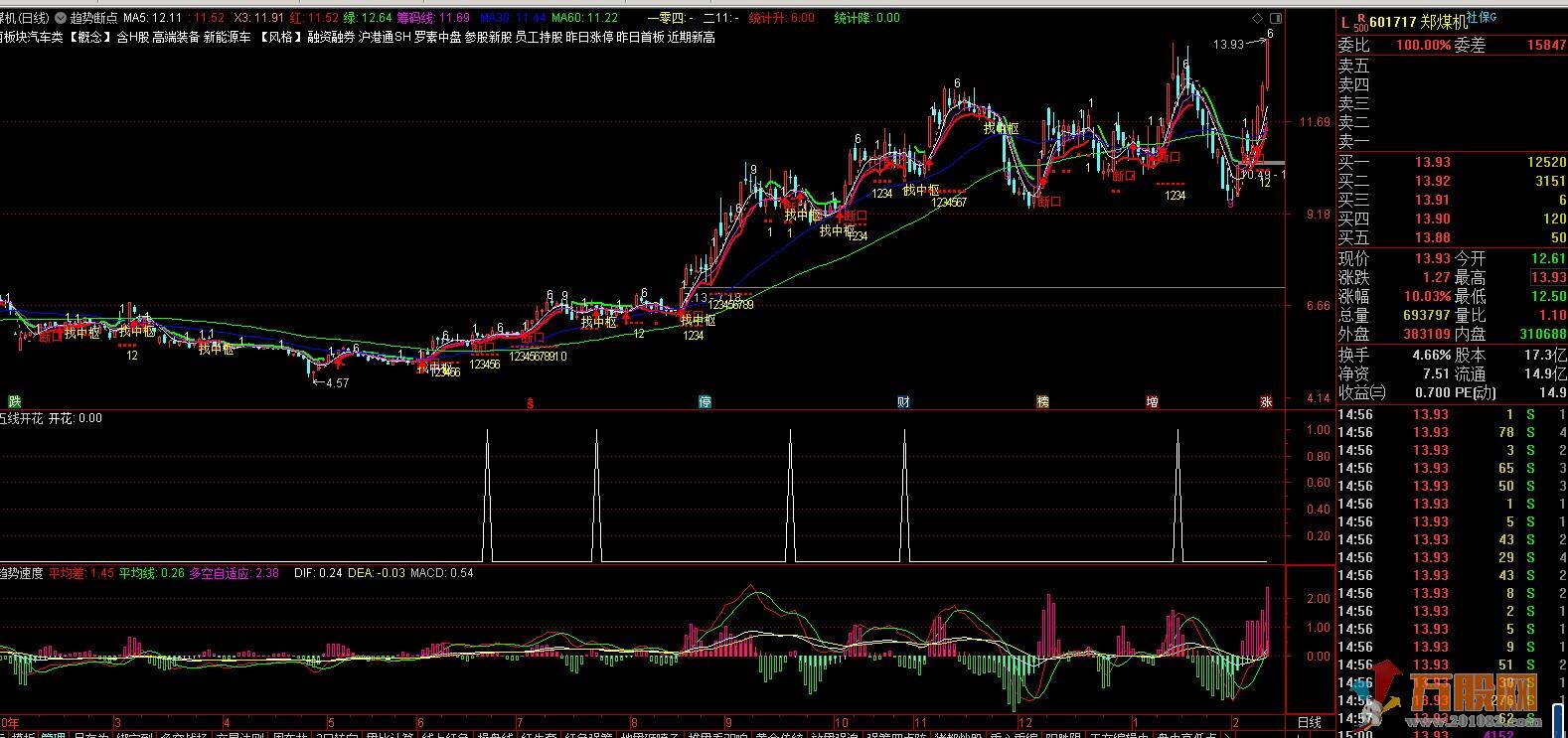Image resolution: width=1568 pixels, height=738 pixels.
Task: Open the 融资融券 style tag
Action: pos(330,37)
